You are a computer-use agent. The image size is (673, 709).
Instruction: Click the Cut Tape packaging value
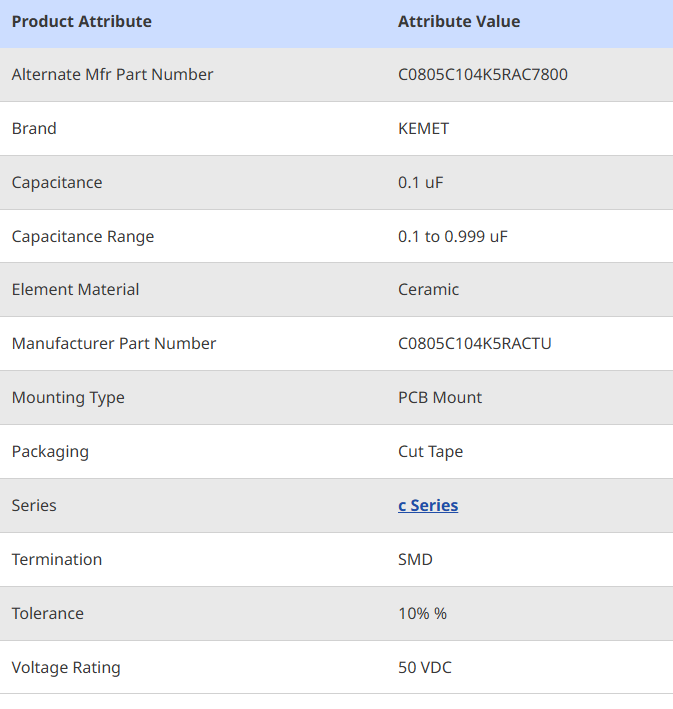[x=430, y=451]
